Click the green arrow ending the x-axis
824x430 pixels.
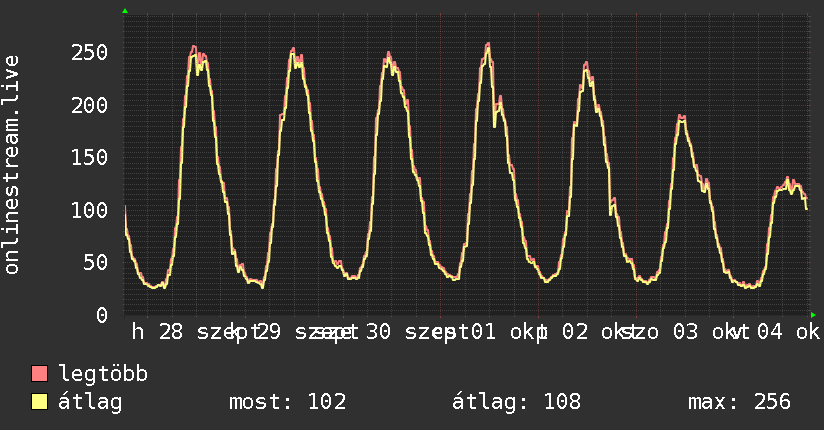click(813, 315)
